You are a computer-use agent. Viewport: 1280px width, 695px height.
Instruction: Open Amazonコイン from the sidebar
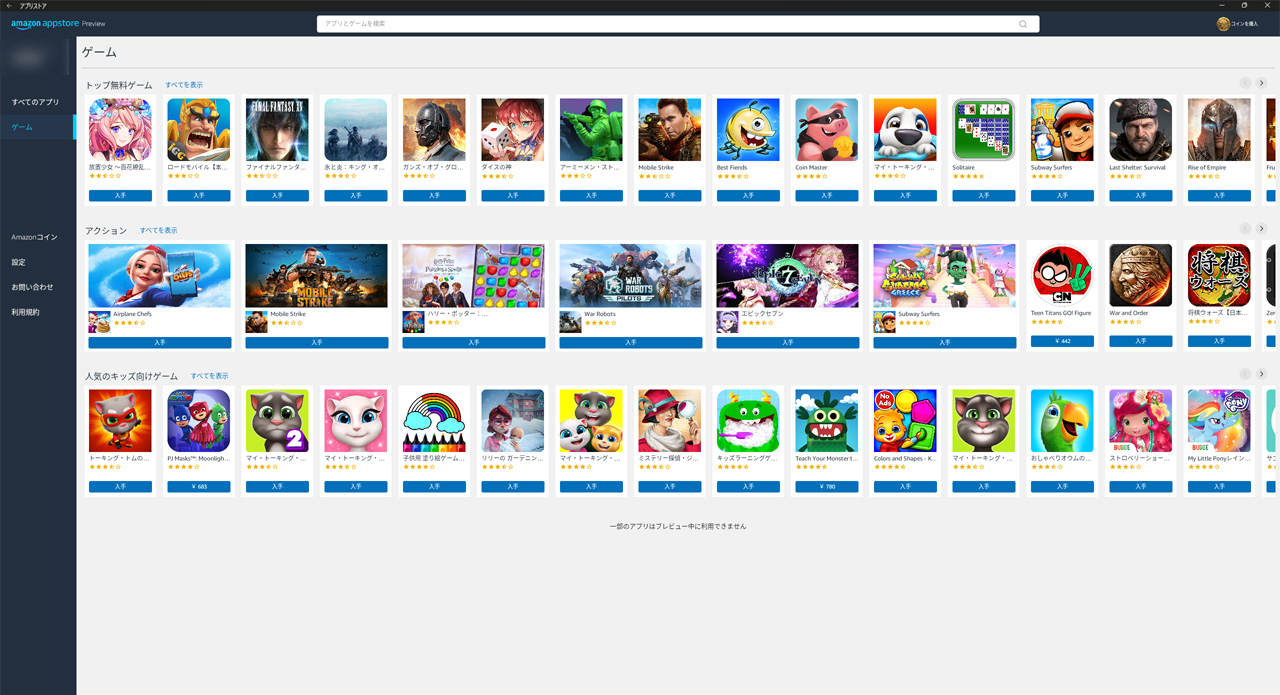pos(34,237)
